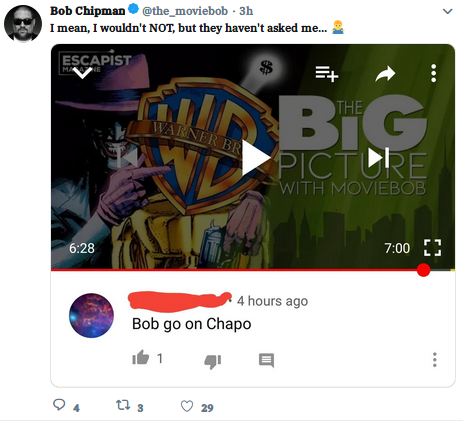Dislike the 'Bob go on Chapo' comment
This screenshot has width=463, height=422.
coord(212,361)
